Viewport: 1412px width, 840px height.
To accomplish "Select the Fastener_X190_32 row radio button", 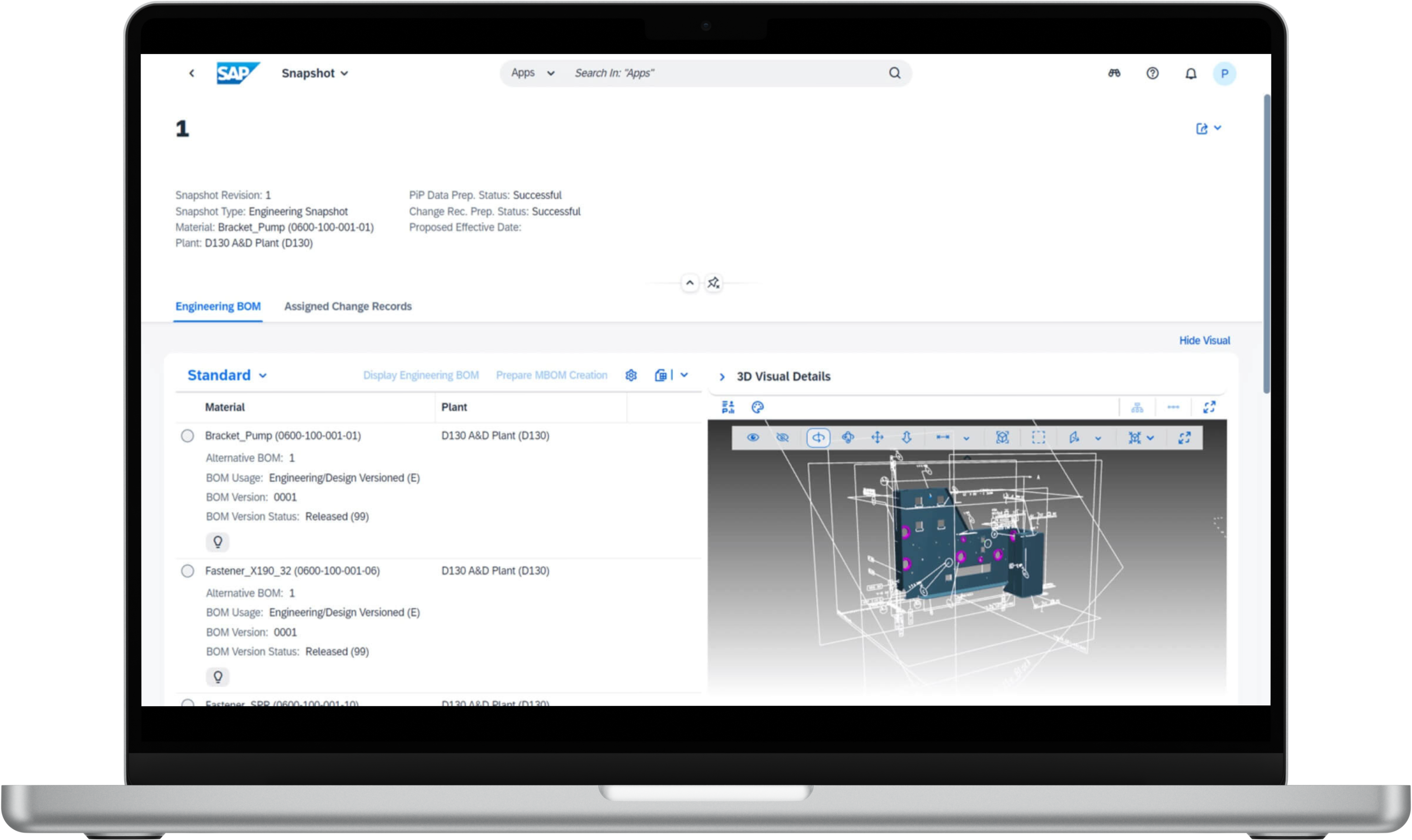I will (187, 570).
